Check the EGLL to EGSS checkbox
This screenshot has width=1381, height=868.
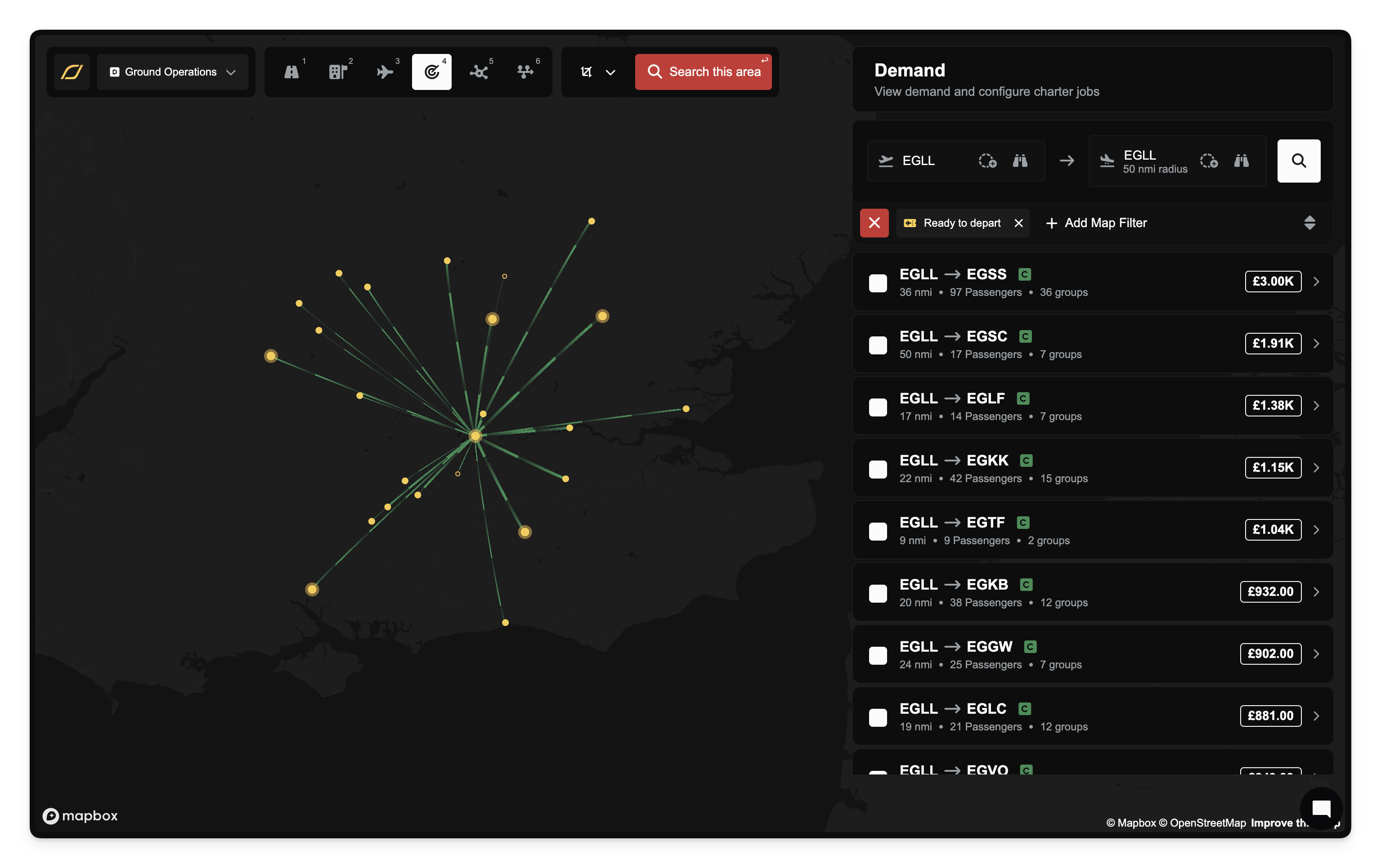point(878,282)
